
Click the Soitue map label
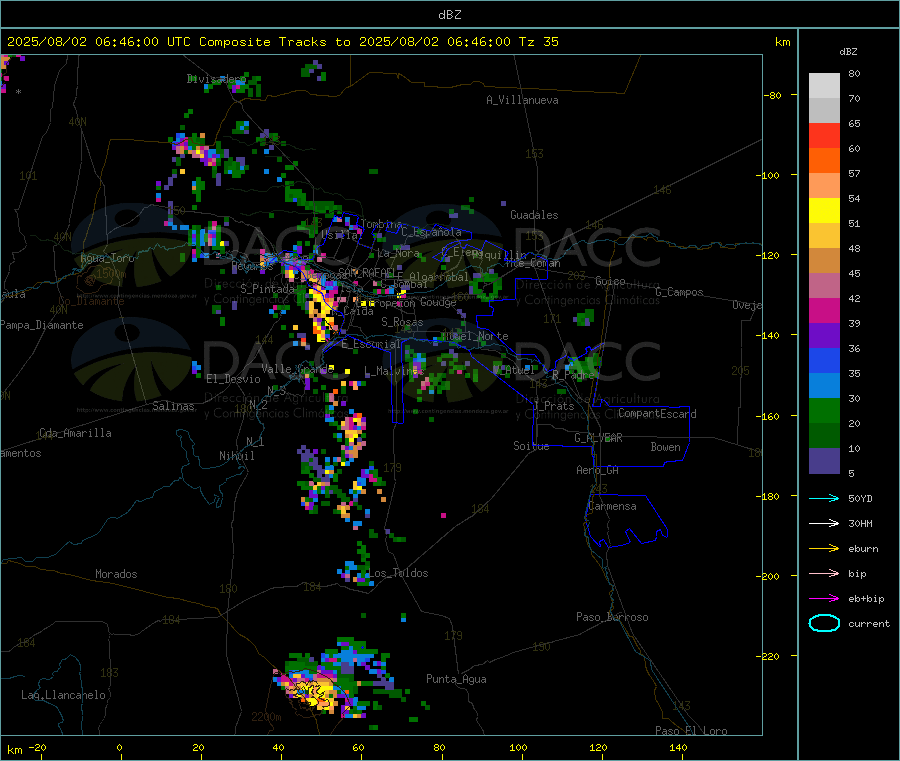click(531, 446)
